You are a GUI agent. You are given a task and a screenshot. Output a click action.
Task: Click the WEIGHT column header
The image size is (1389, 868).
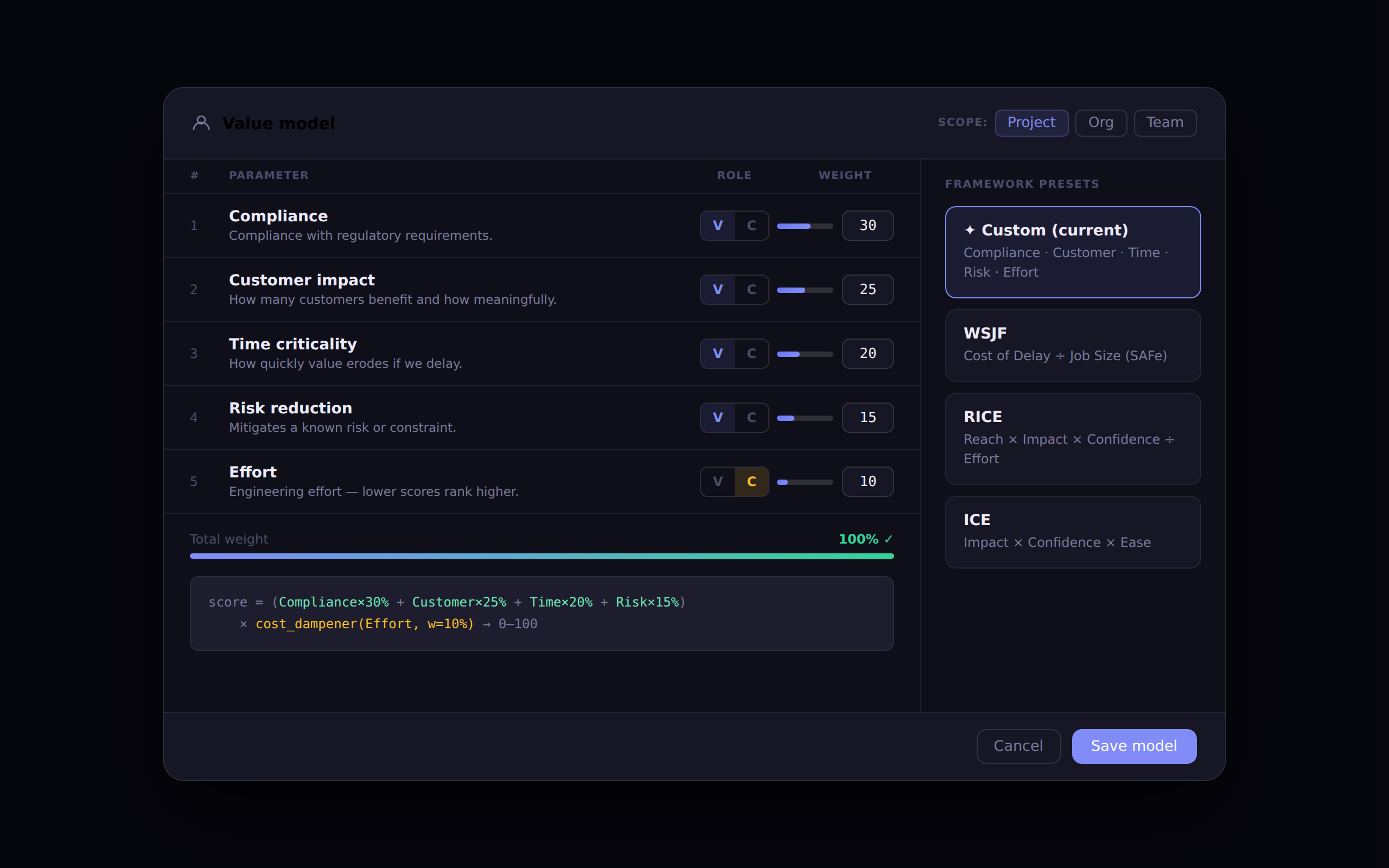(x=845, y=176)
